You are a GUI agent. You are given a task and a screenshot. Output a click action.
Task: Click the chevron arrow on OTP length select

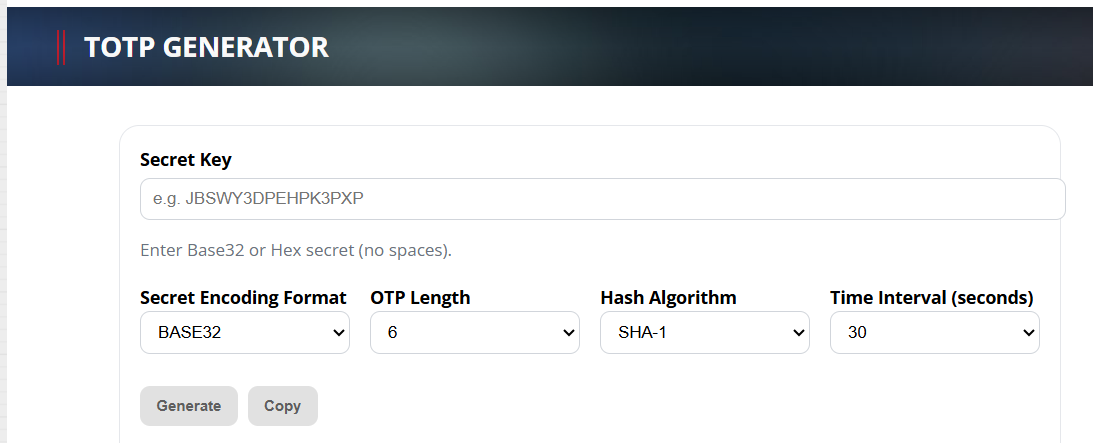click(x=567, y=333)
